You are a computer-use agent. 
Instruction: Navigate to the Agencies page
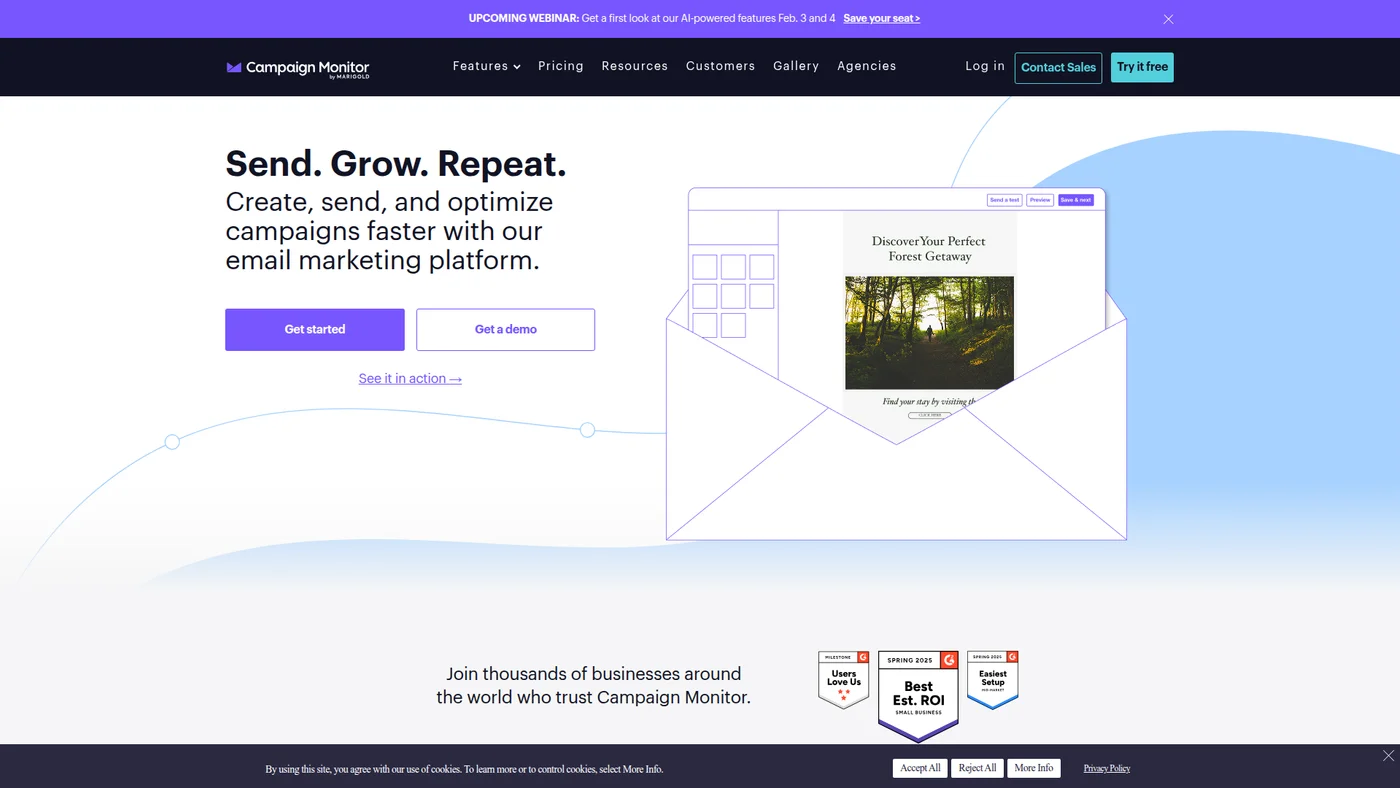[866, 66]
